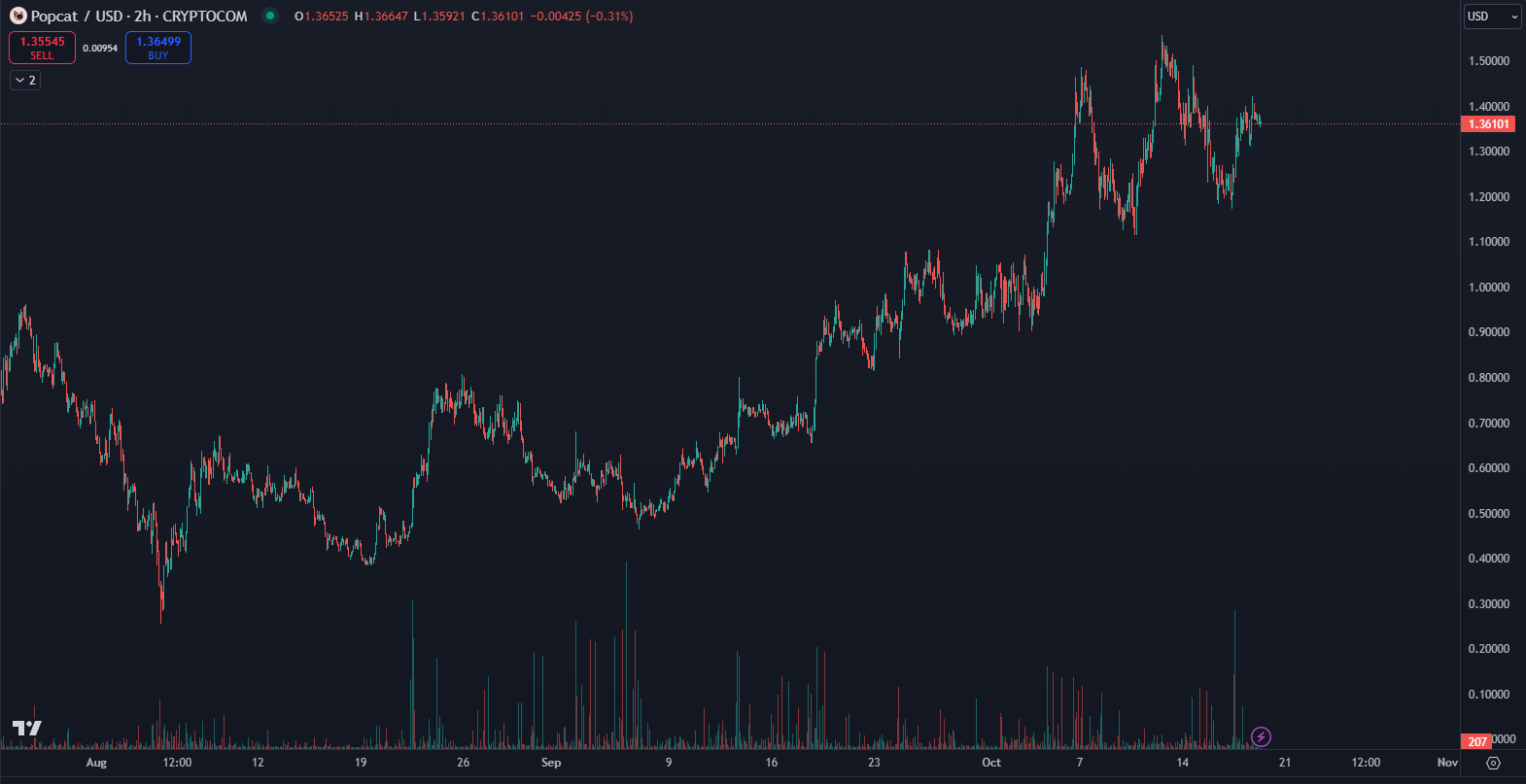This screenshot has width=1526, height=784.
Task: Click the low value L1.35921
Action: click(x=438, y=17)
